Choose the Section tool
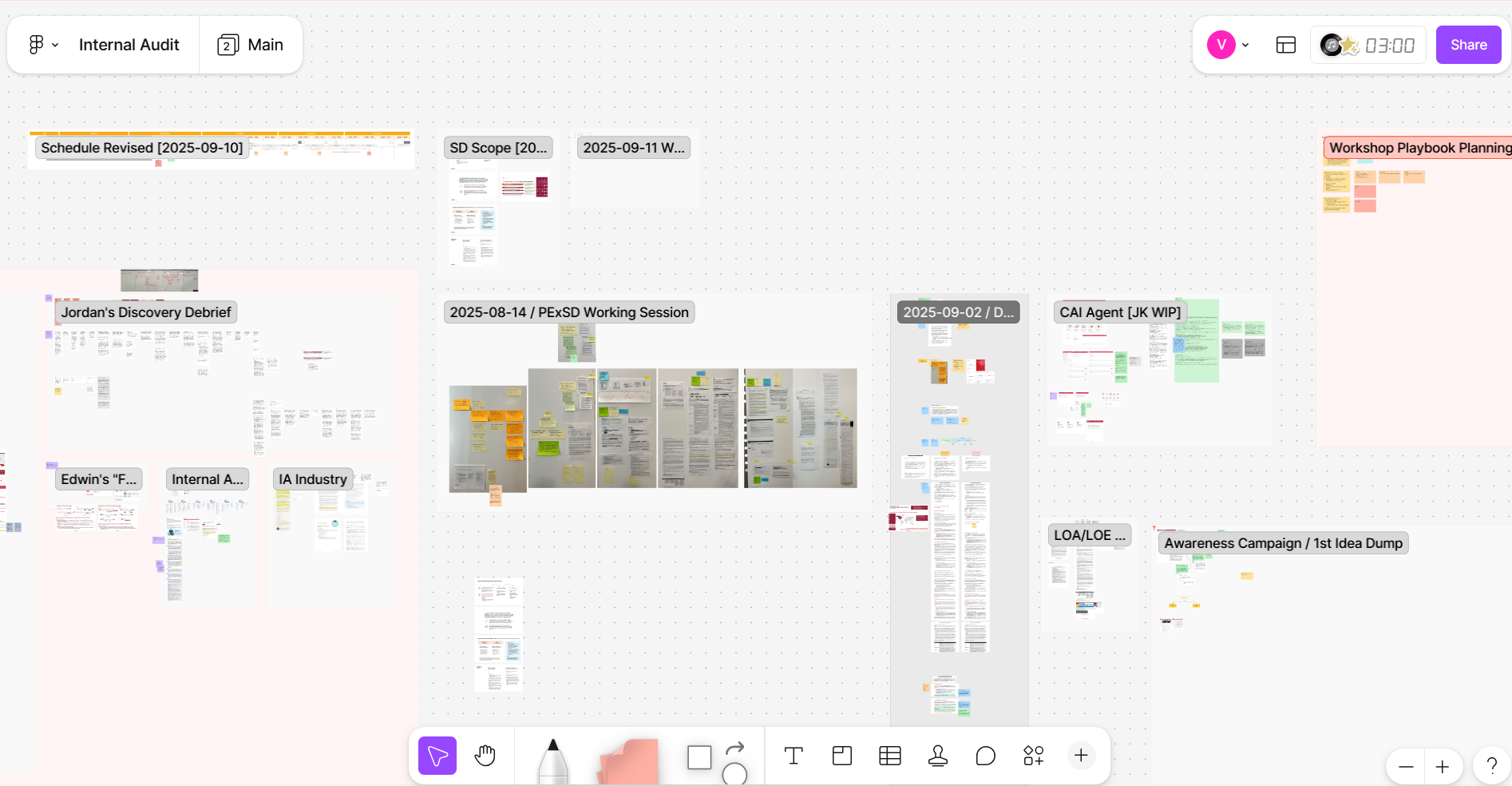 [841, 756]
